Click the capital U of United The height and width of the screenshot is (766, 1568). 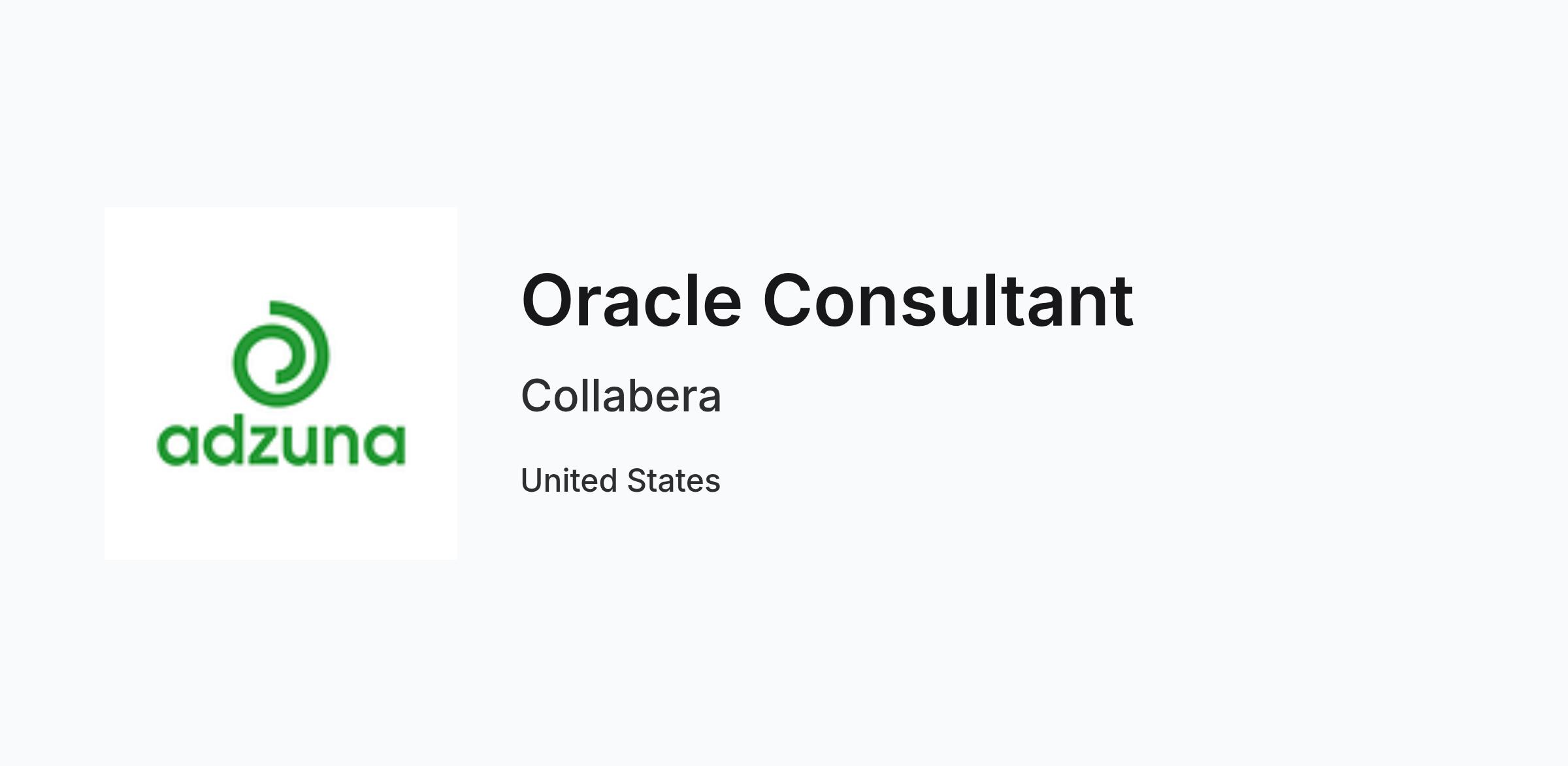532,481
